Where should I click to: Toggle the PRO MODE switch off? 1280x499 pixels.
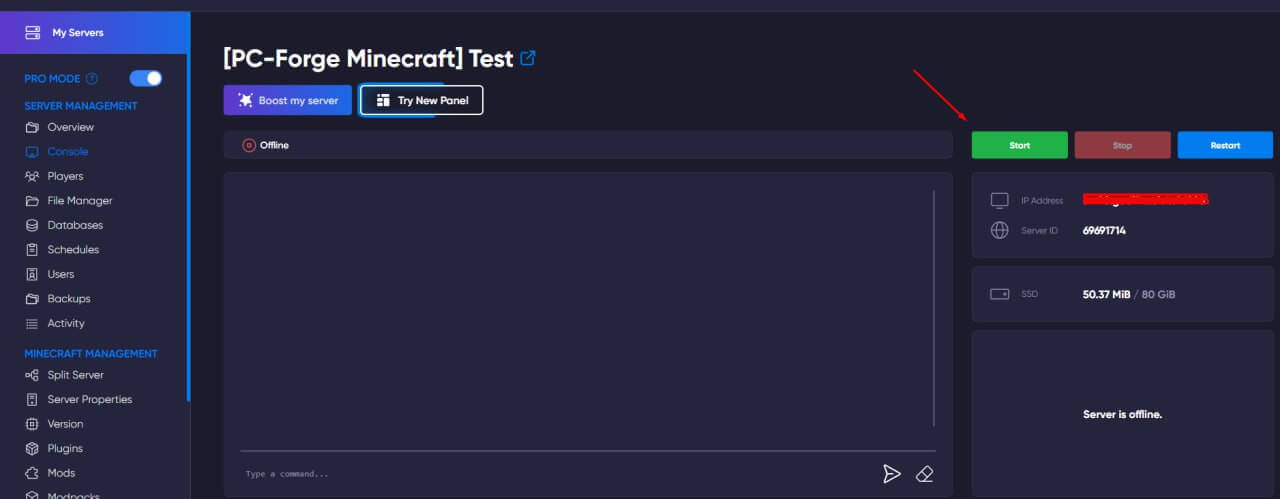146,78
